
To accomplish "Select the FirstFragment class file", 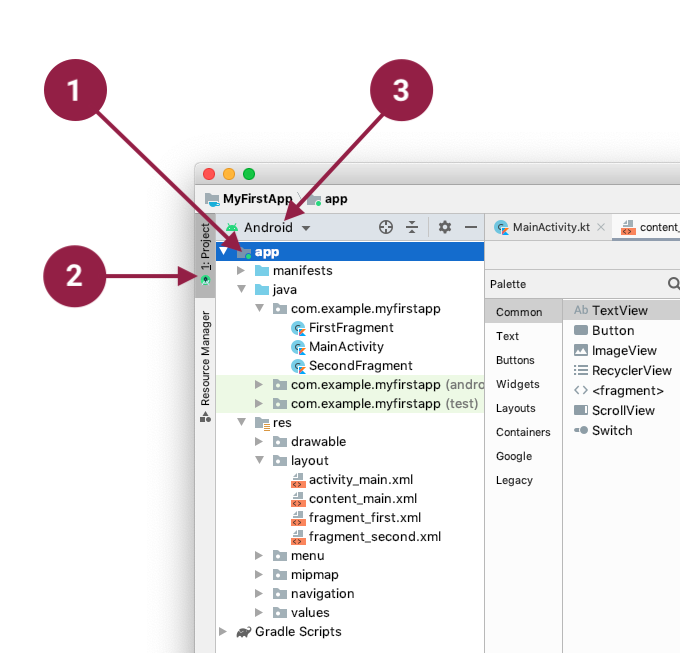I will click(x=350, y=328).
